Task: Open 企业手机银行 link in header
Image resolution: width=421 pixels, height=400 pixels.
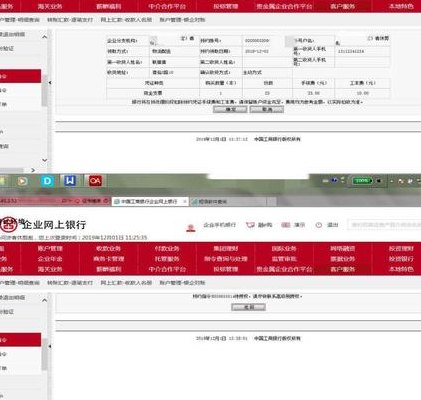Action: 220,225
